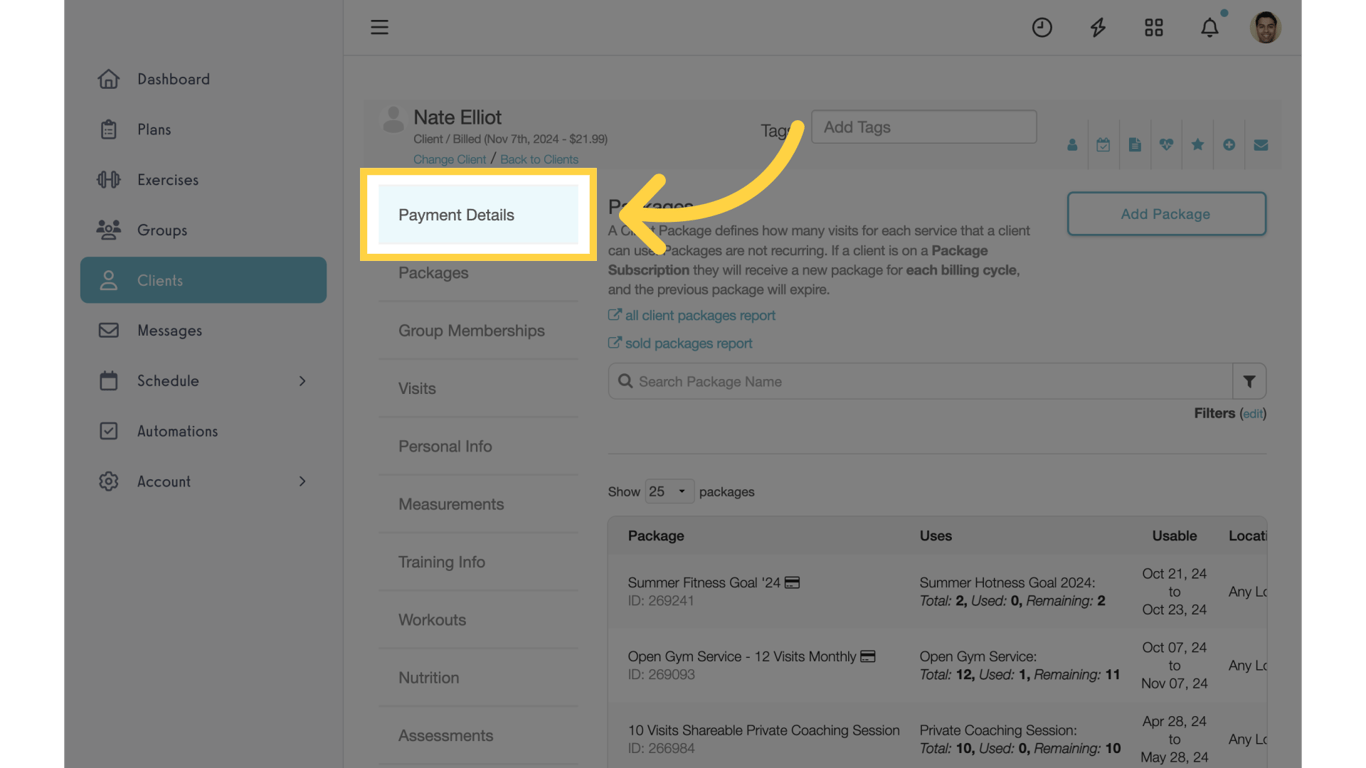The height and width of the screenshot is (768, 1366).
Task: Switch to the Packages tab
Action: click(433, 272)
